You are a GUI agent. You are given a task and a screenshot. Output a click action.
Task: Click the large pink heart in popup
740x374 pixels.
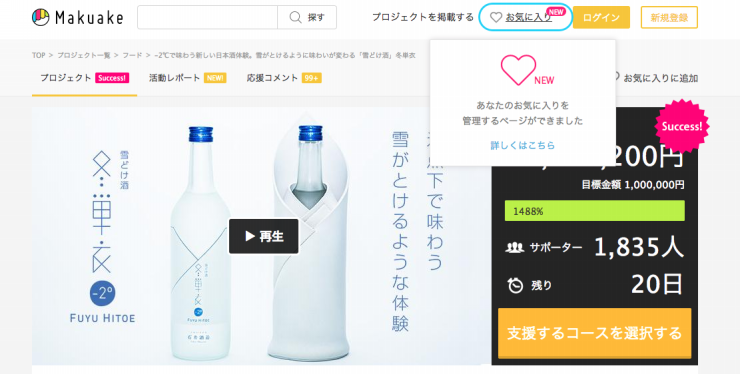click(518, 70)
